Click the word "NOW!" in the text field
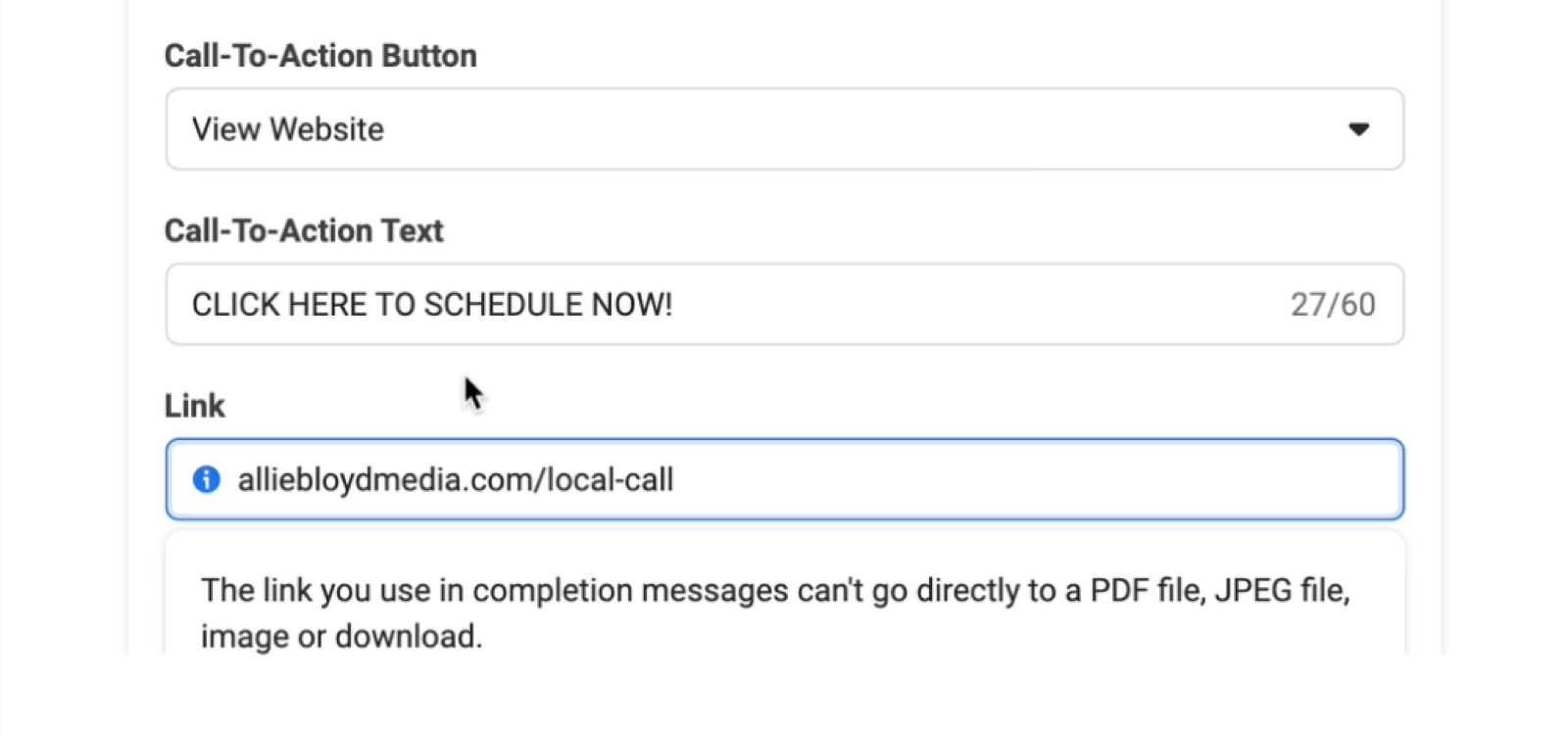1568x736 pixels. click(632, 305)
